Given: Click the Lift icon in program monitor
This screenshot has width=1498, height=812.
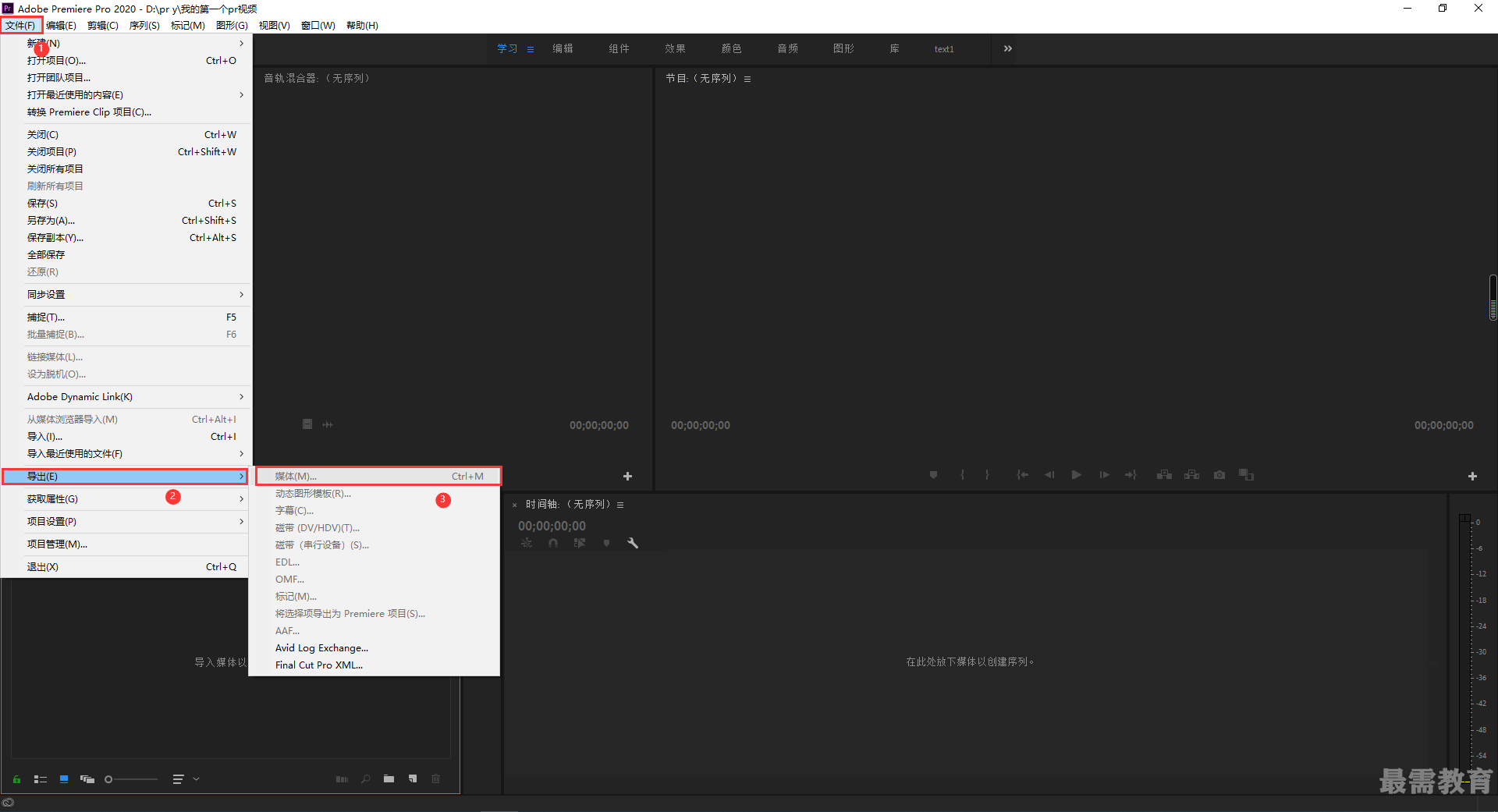Looking at the screenshot, I should (1164, 475).
